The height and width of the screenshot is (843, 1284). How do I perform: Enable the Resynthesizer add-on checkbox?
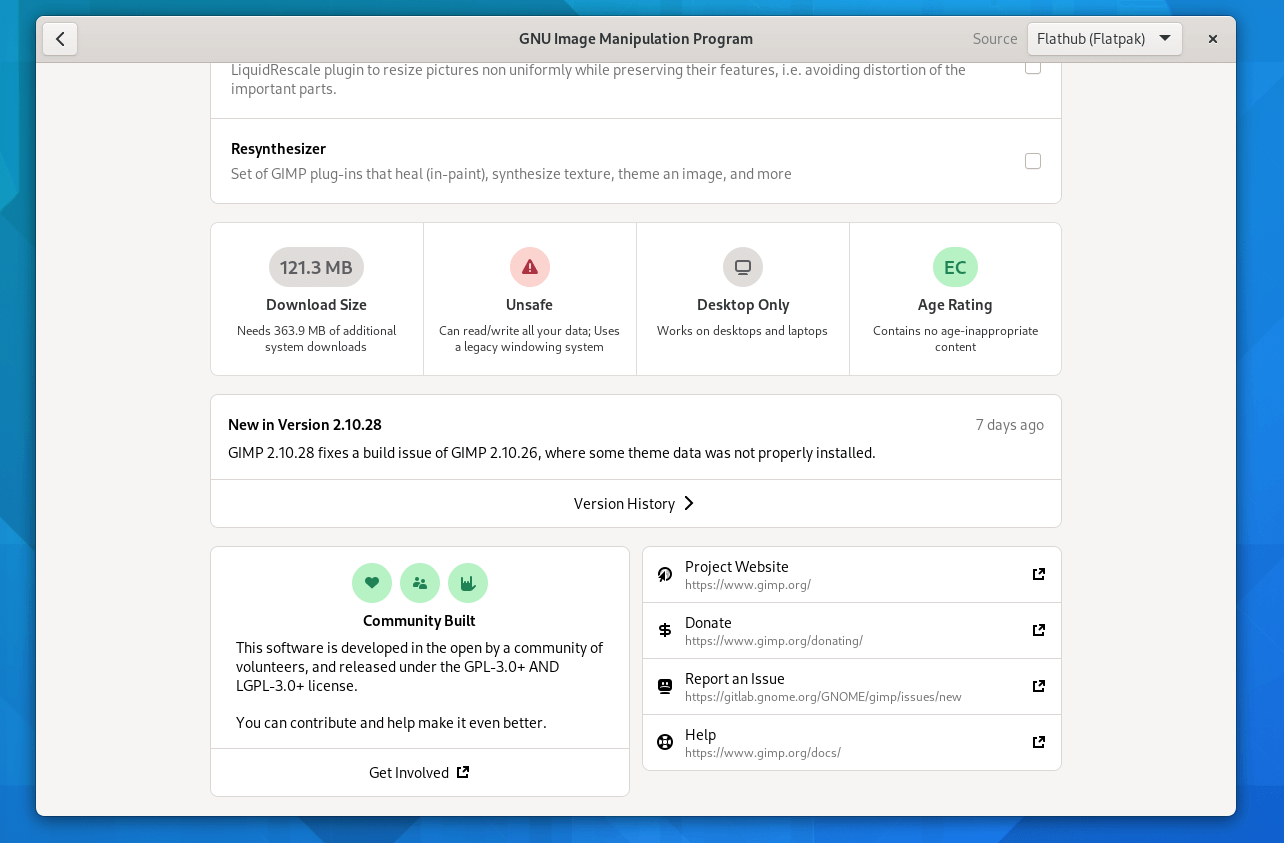coord(1032,161)
